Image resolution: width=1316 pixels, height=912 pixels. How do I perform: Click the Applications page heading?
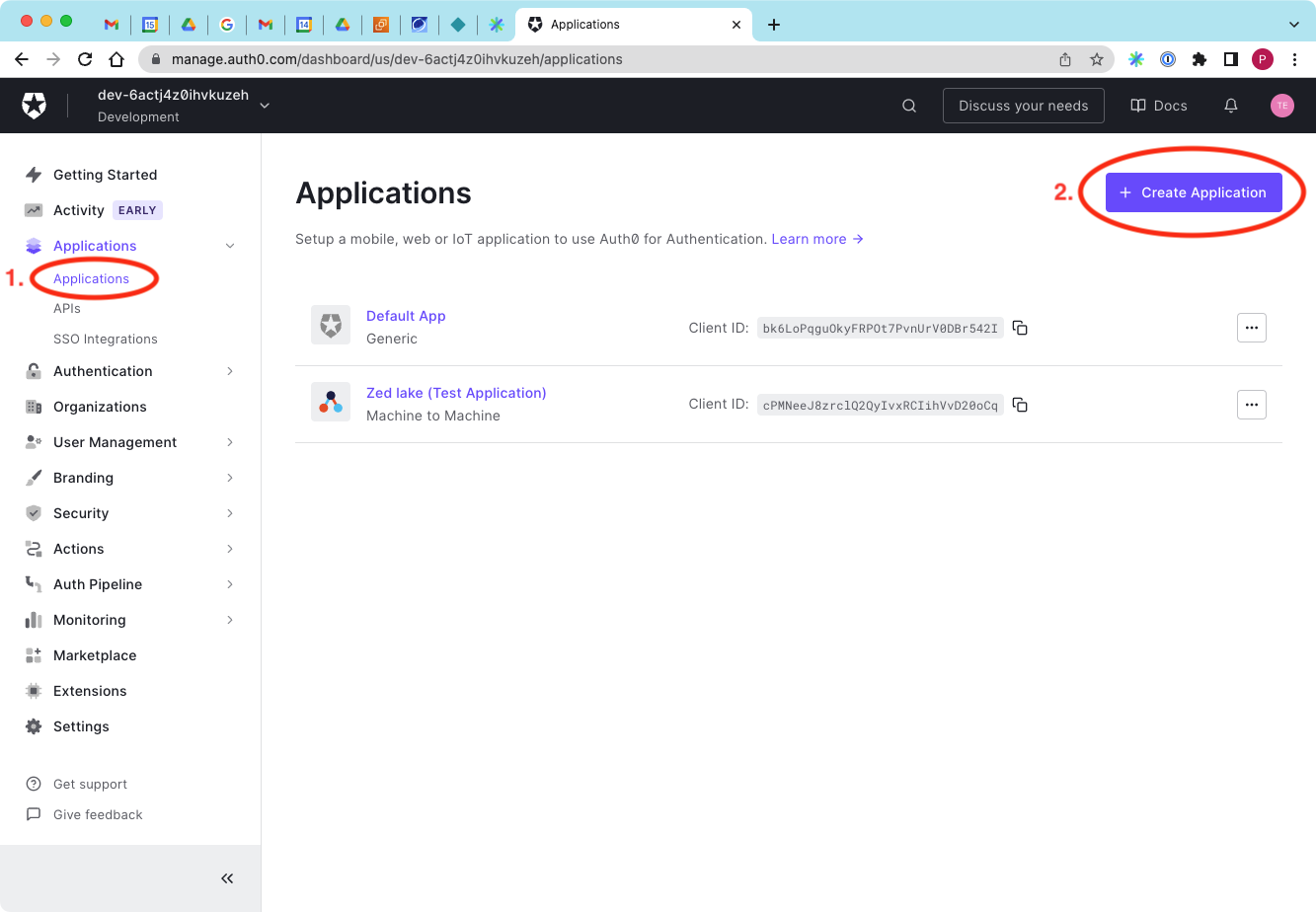point(384,193)
